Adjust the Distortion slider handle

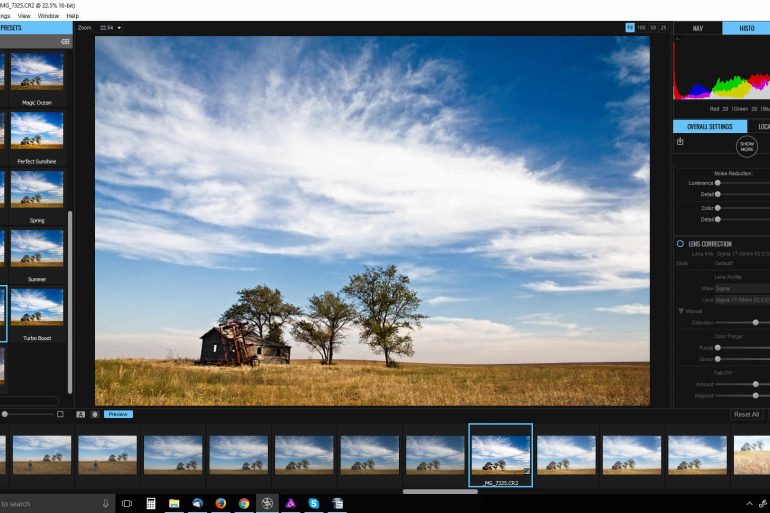coord(756,323)
